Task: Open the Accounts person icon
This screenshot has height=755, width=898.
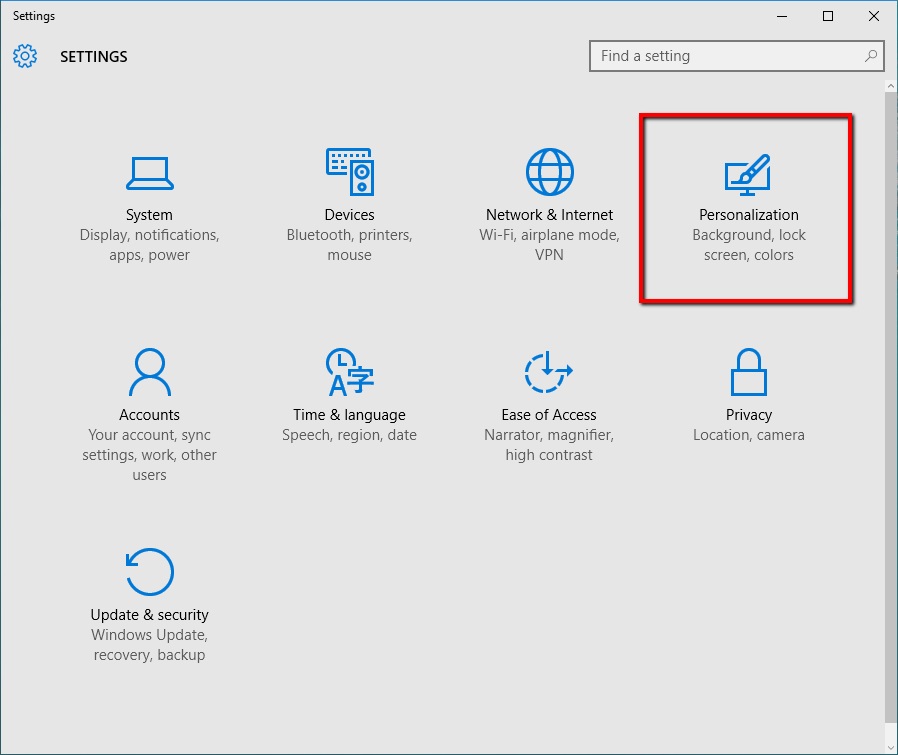Action: [x=149, y=372]
